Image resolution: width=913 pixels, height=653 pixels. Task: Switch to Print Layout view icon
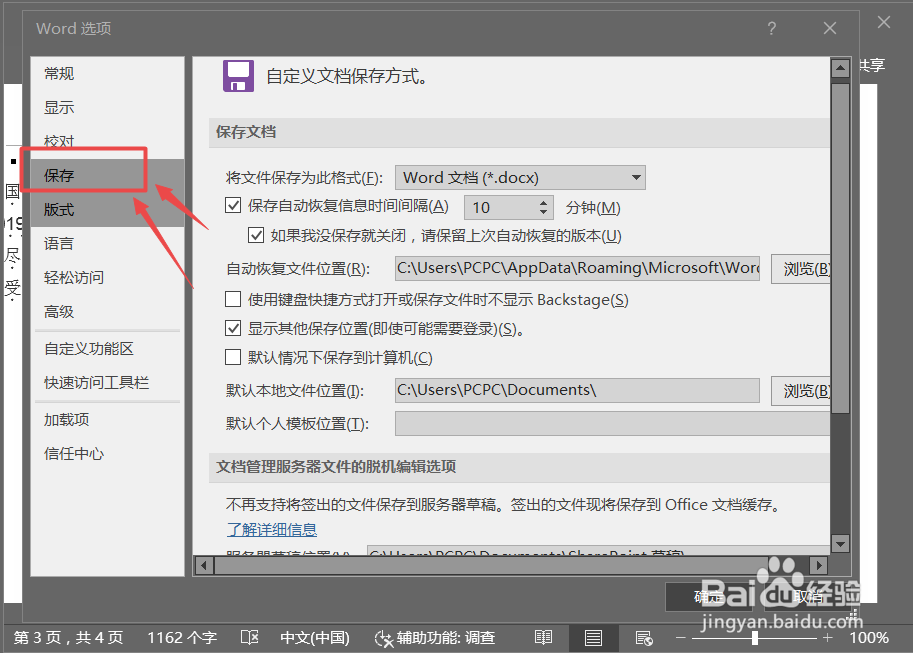pos(593,638)
